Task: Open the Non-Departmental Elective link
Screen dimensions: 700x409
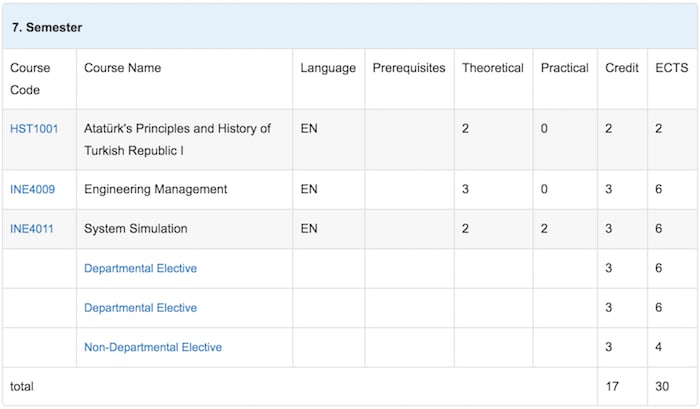Action: (153, 347)
